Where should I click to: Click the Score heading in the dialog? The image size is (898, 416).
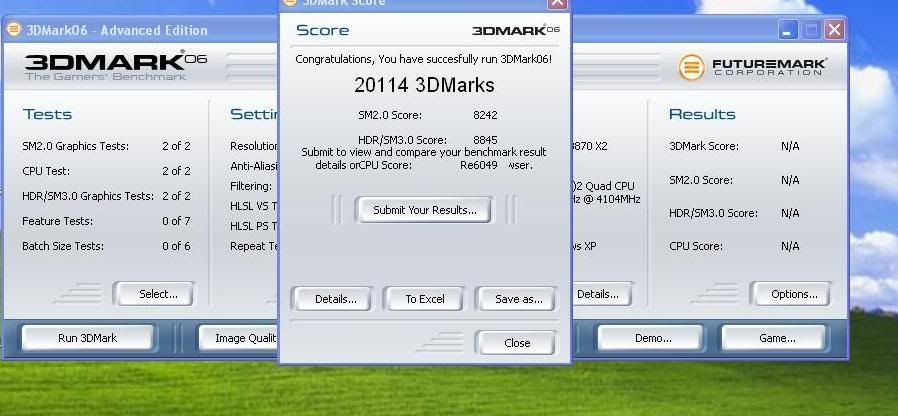(322, 30)
